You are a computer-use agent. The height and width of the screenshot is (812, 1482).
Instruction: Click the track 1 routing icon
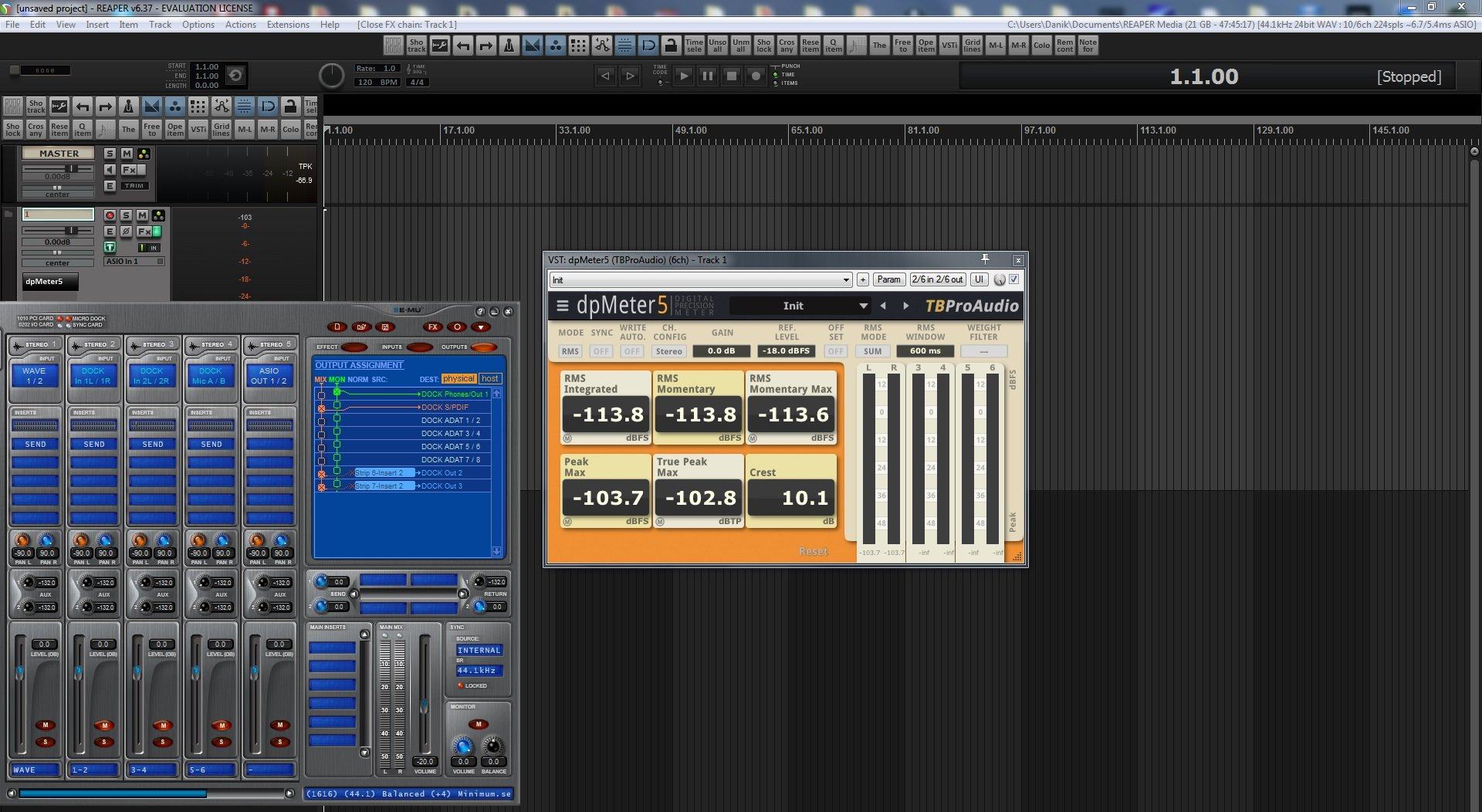158,215
